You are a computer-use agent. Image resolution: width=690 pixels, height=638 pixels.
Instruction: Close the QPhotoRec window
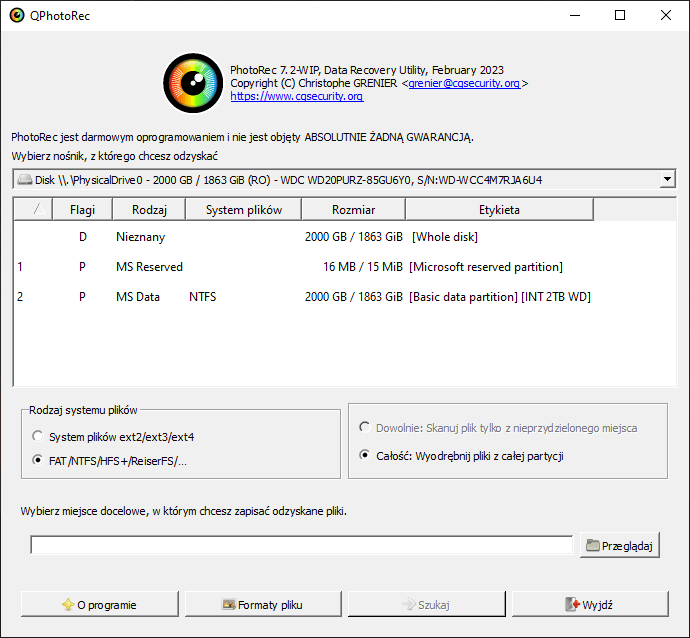666,15
